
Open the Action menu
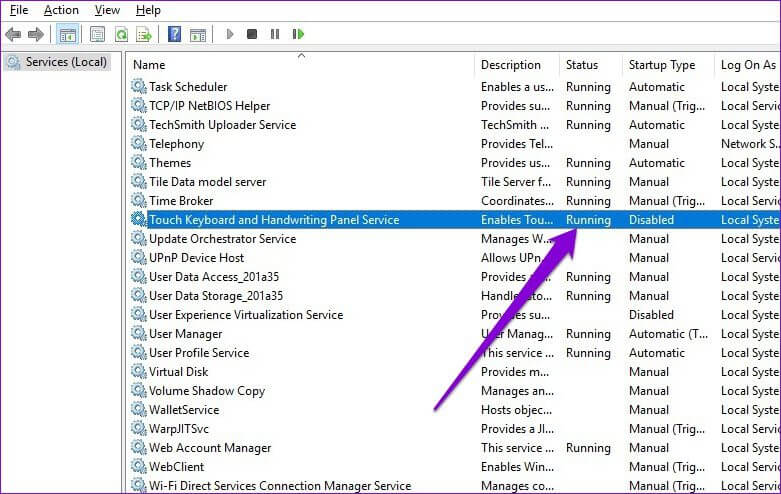61,10
